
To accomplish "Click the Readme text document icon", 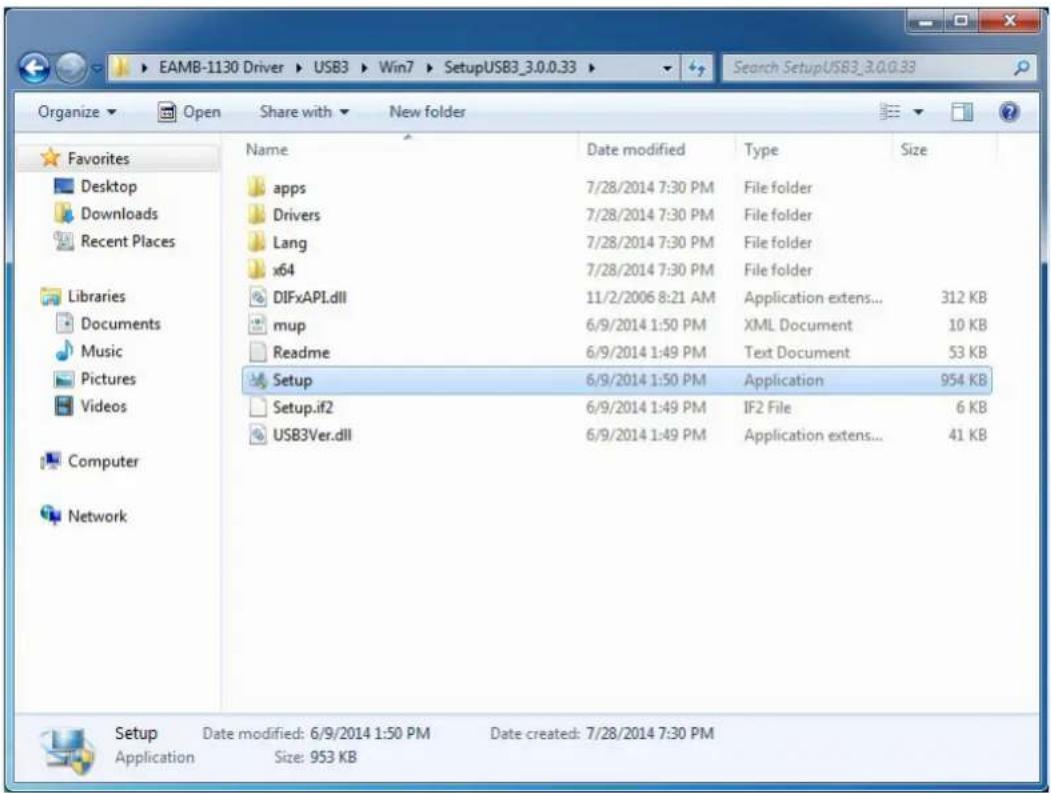I will pos(257,352).
